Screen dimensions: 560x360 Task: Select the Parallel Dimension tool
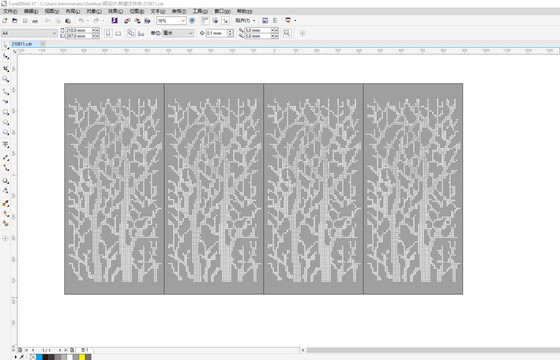(5, 158)
